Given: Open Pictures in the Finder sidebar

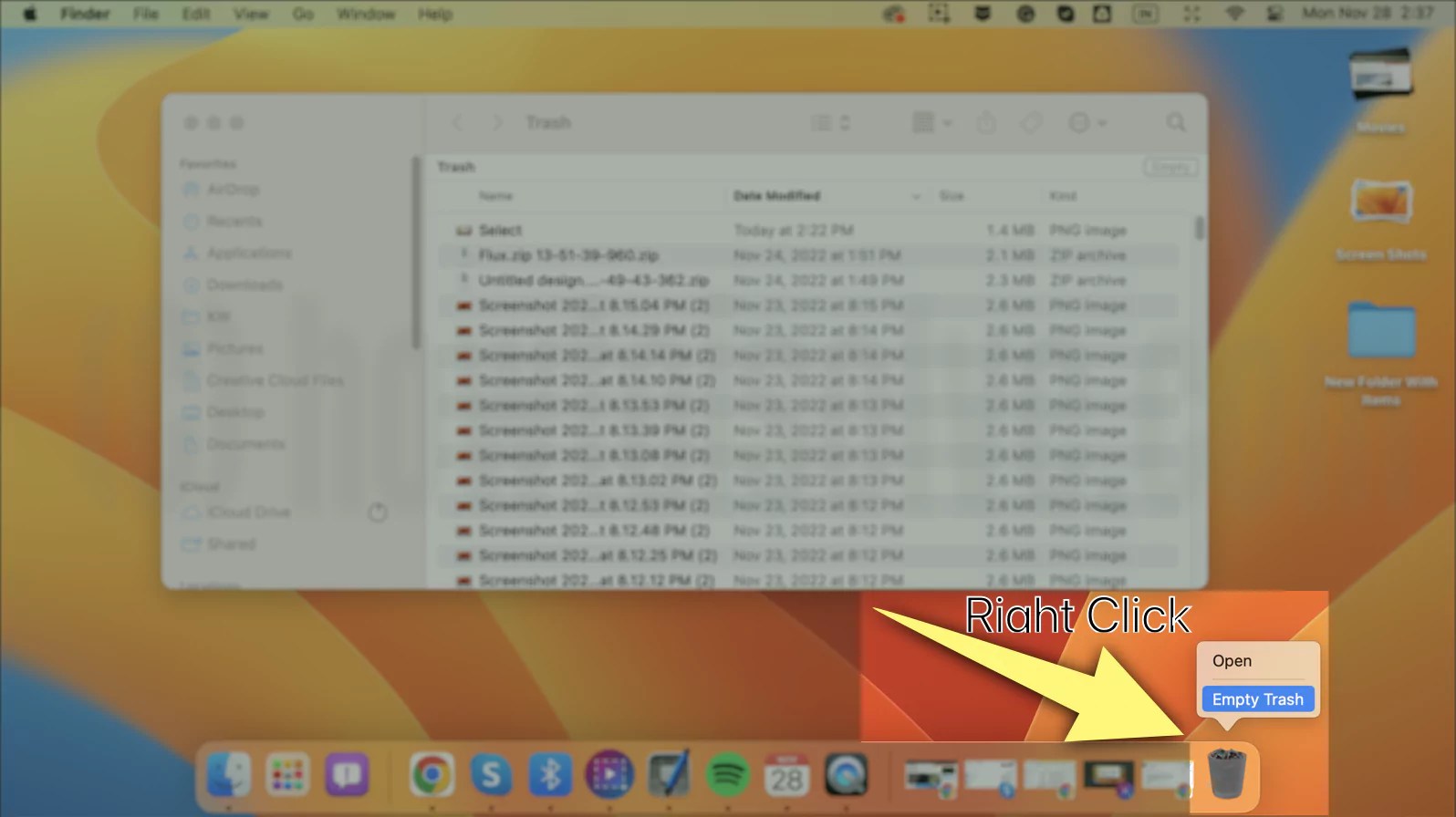Looking at the screenshot, I should point(224,349).
